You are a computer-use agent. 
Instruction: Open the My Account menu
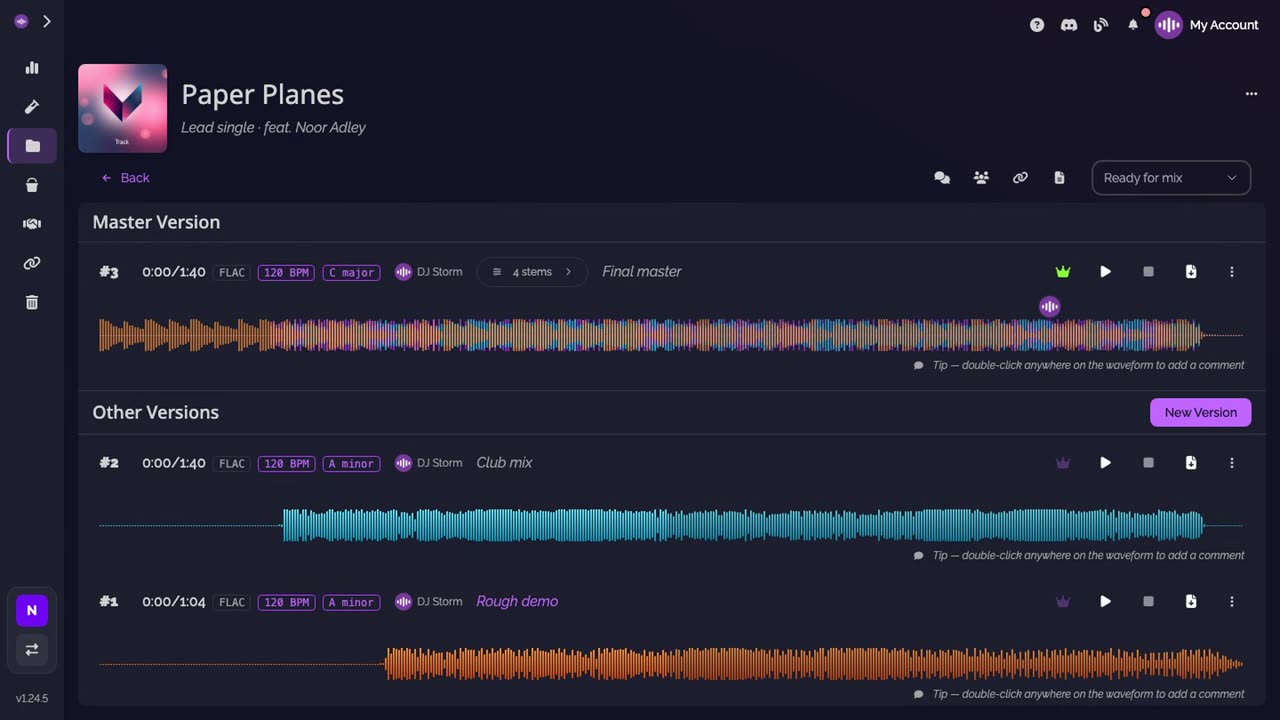point(1207,25)
